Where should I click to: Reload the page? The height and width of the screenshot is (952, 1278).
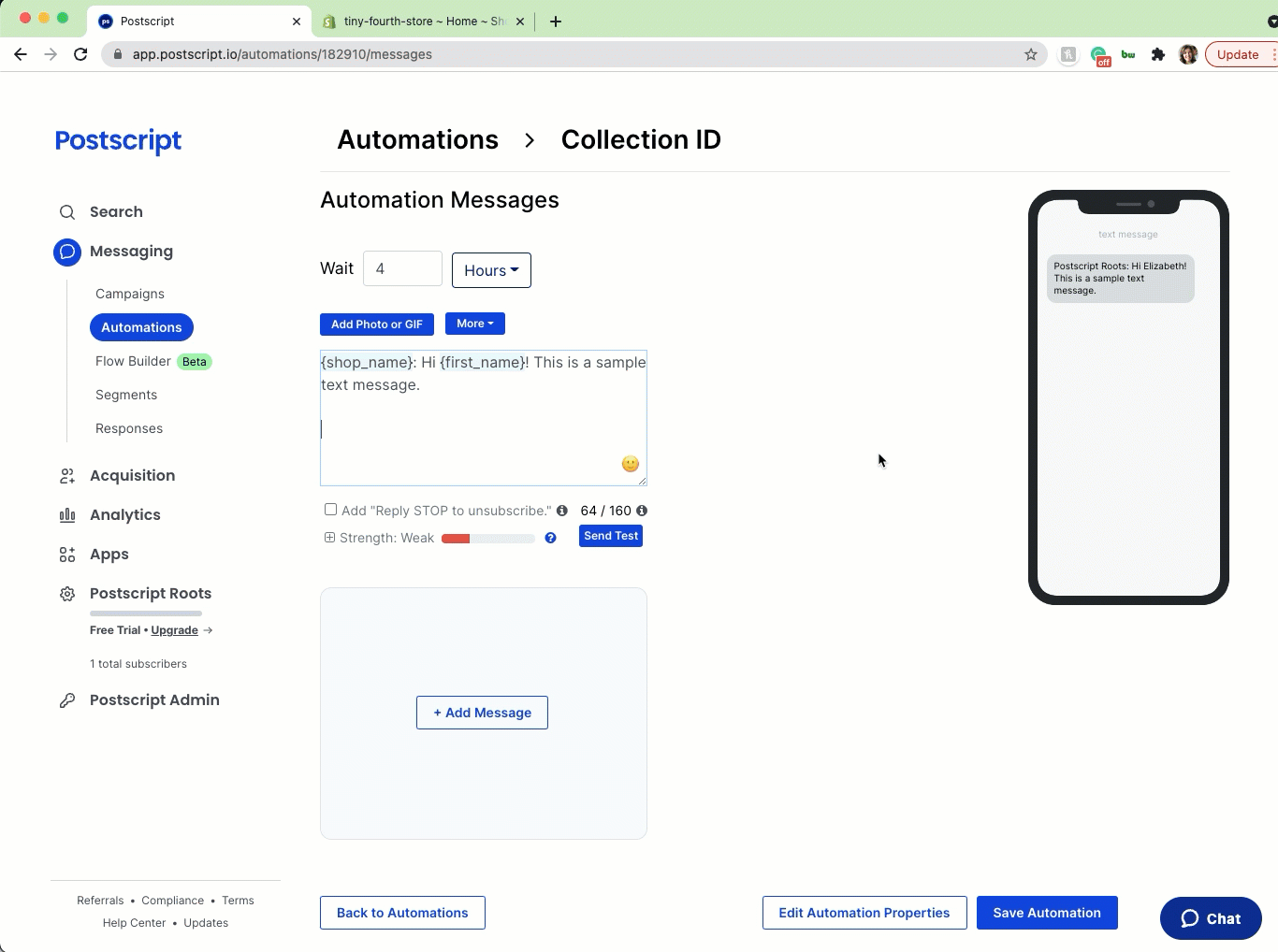[x=80, y=54]
